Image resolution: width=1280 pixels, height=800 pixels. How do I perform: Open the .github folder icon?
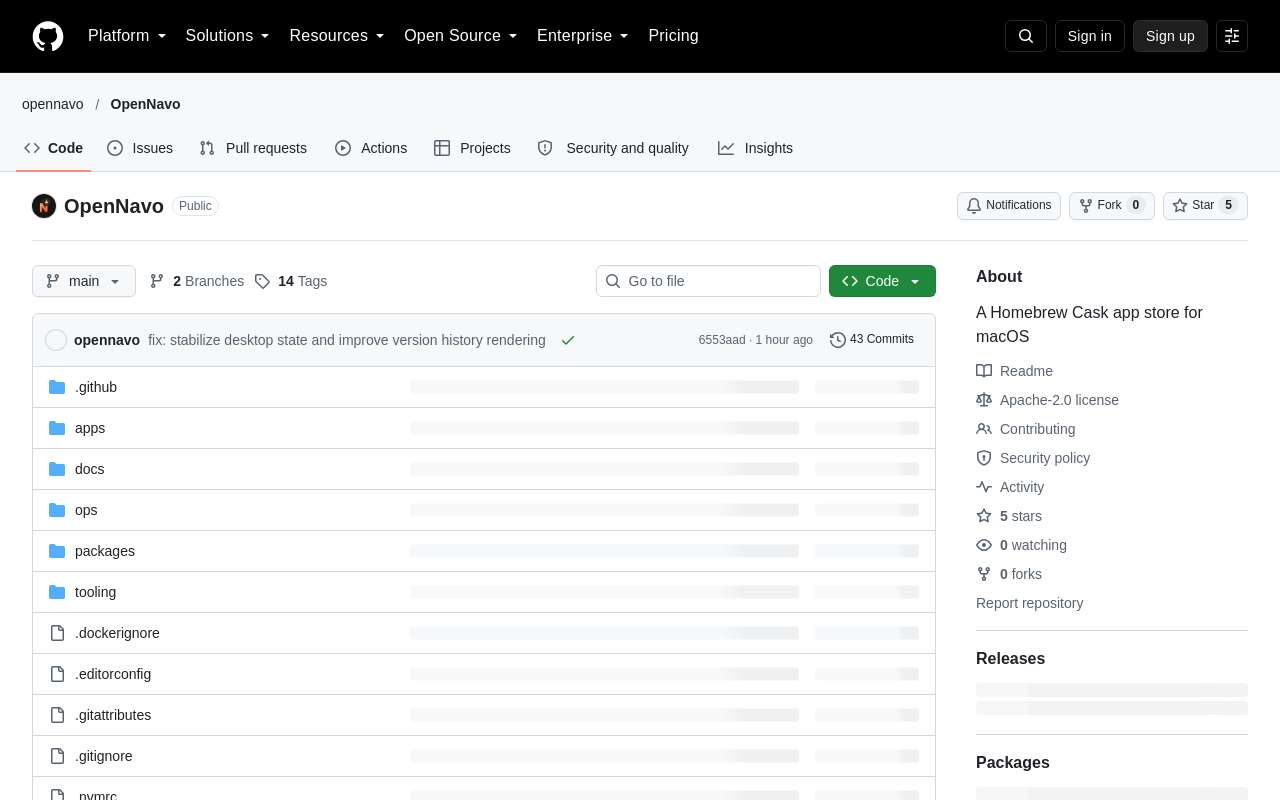[x=57, y=387]
